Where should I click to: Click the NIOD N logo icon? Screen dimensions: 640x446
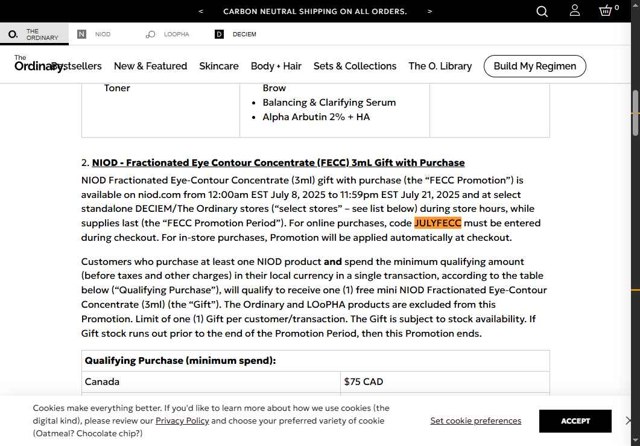pyautogui.click(x=82, y=34)
